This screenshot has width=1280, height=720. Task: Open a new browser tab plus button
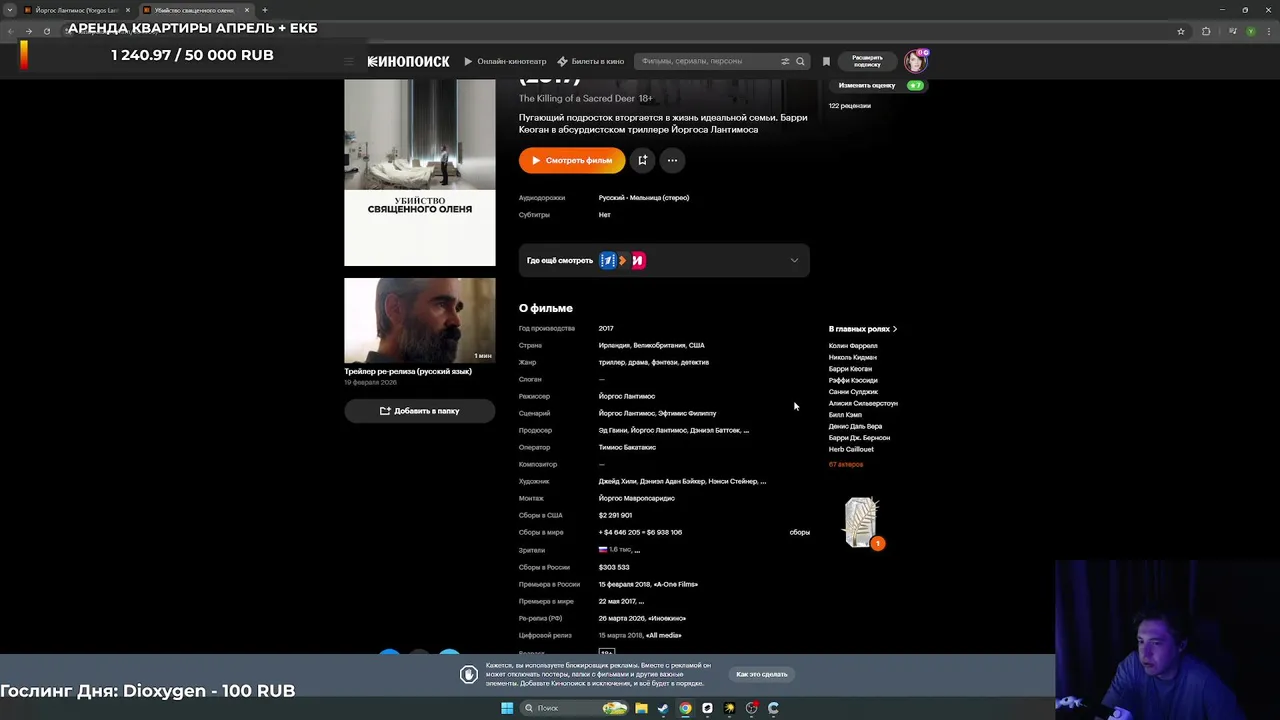(x=265, y=10)
